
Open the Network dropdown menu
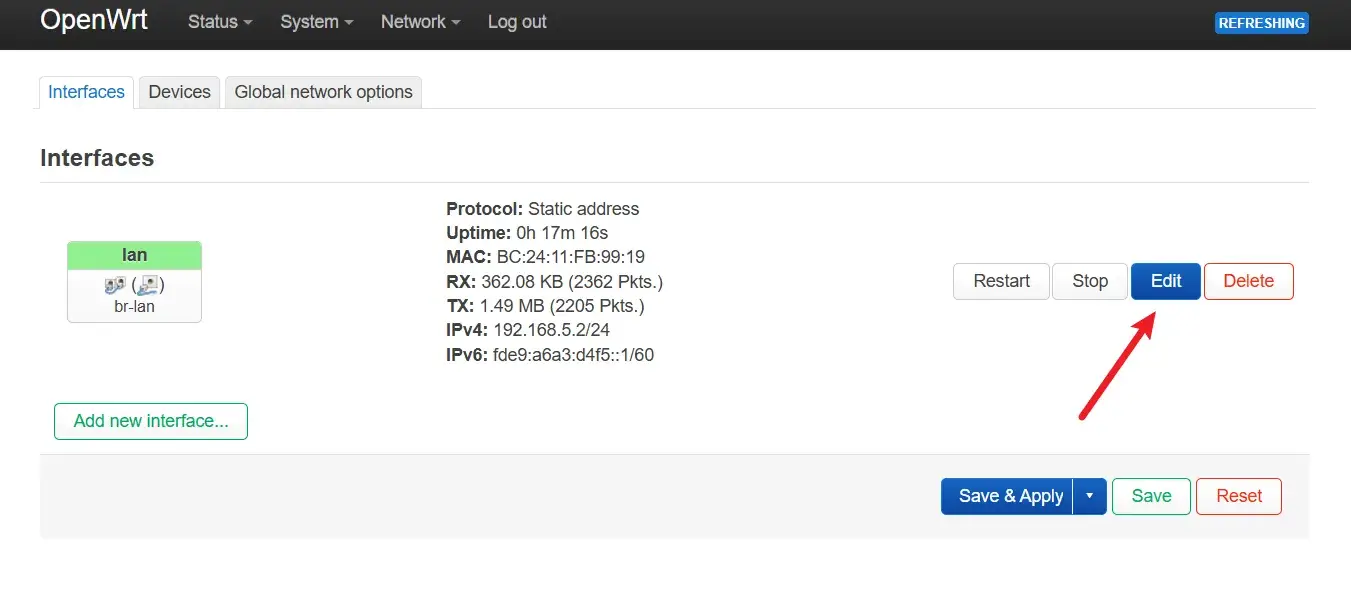pyautogui.click(x=420, y=22)
